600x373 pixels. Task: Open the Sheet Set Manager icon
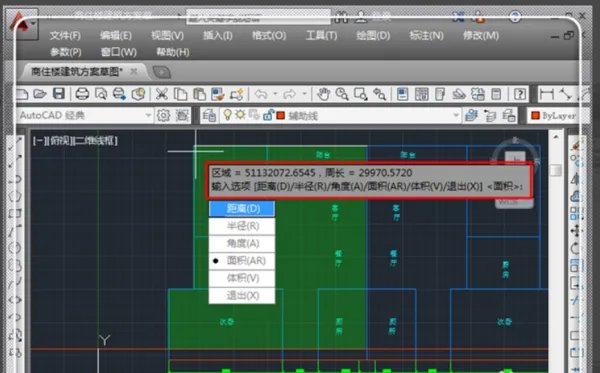tap(459, 94)
